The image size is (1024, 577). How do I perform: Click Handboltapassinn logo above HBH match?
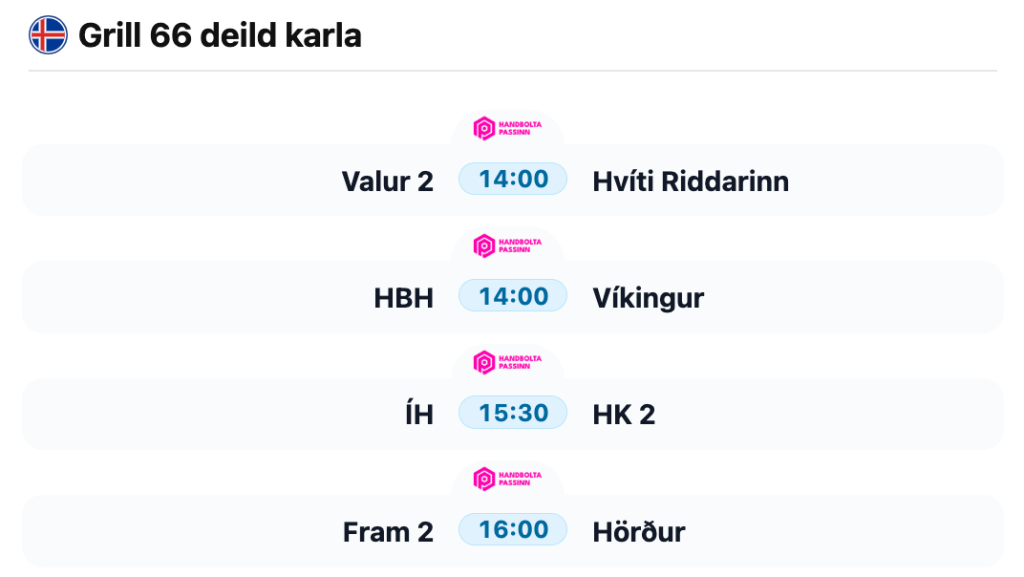507,246
